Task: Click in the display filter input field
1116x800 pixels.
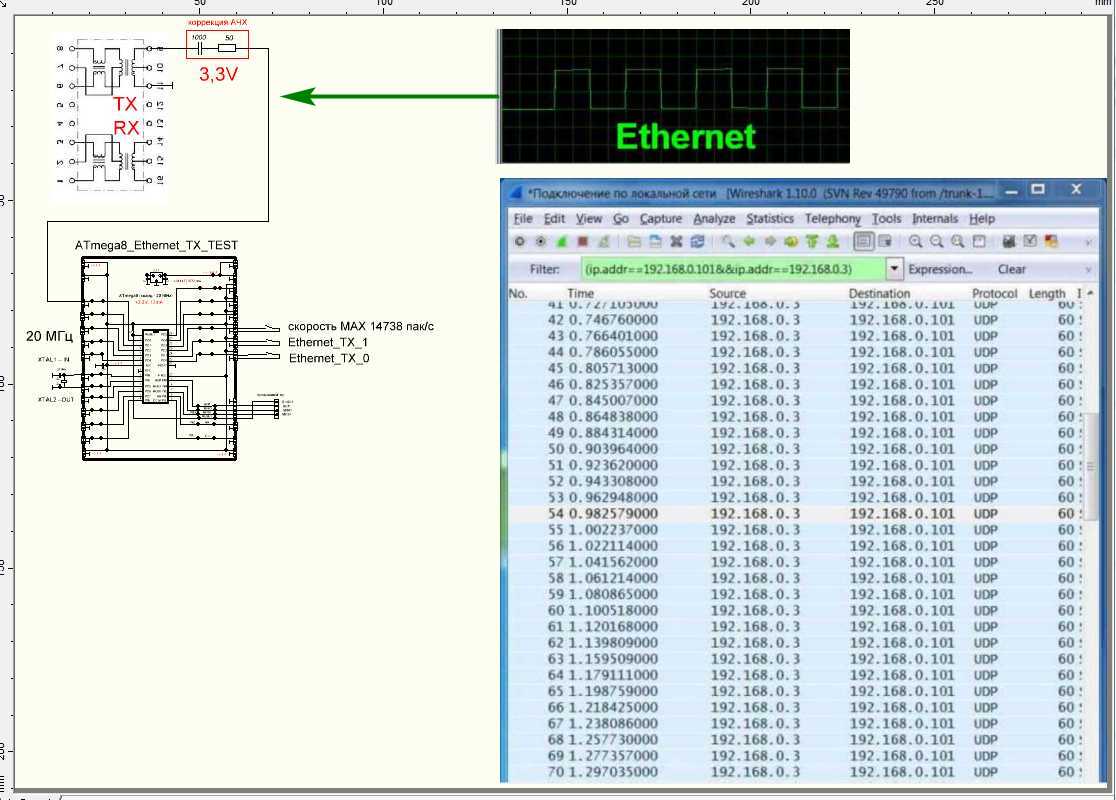Action: click(x=730, y=269)
